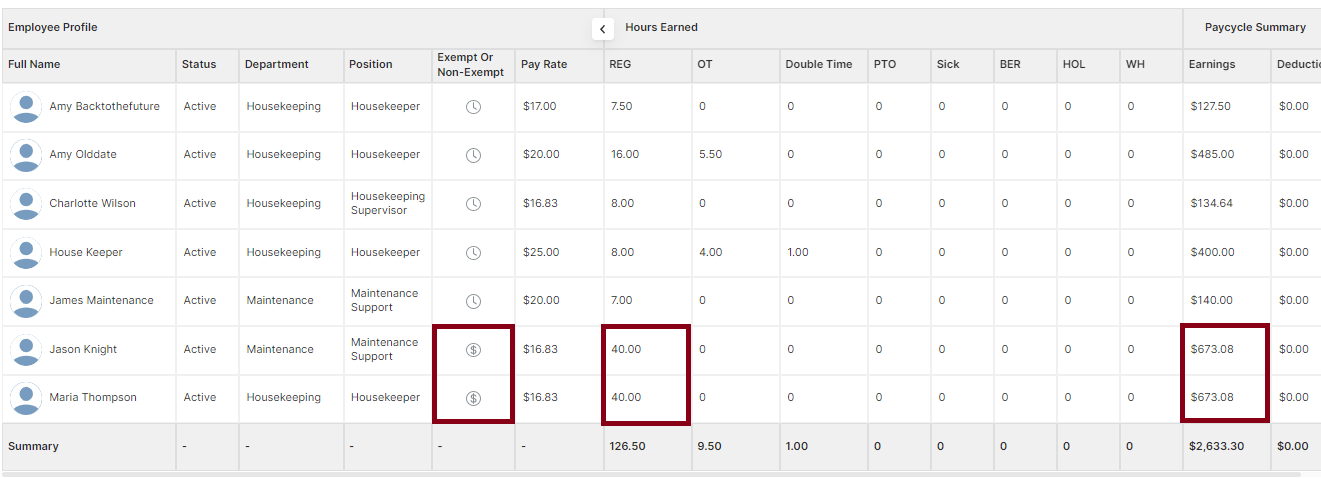Click the Paycycle Summary section header

click(1255, 27)
